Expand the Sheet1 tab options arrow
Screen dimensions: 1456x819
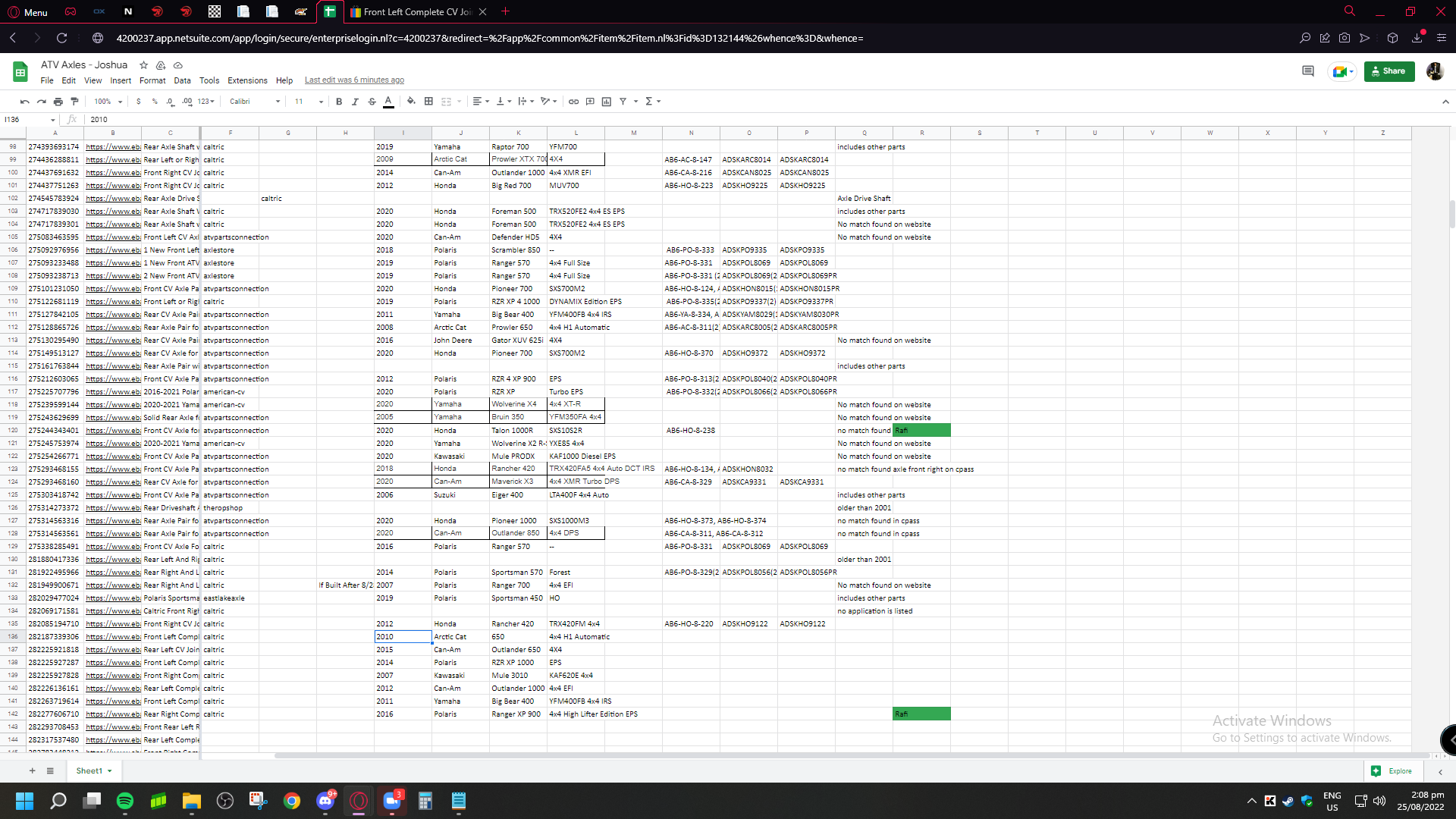110,771
